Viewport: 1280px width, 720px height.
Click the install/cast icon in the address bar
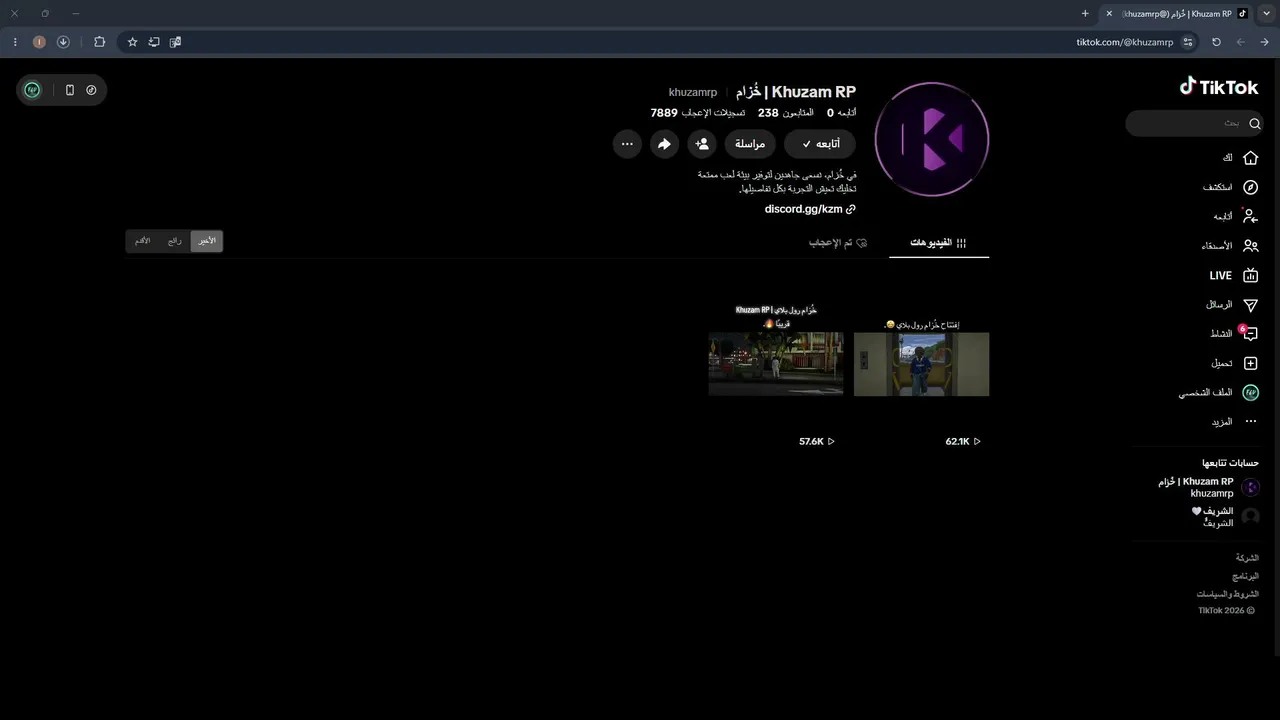tap(154, 42)
